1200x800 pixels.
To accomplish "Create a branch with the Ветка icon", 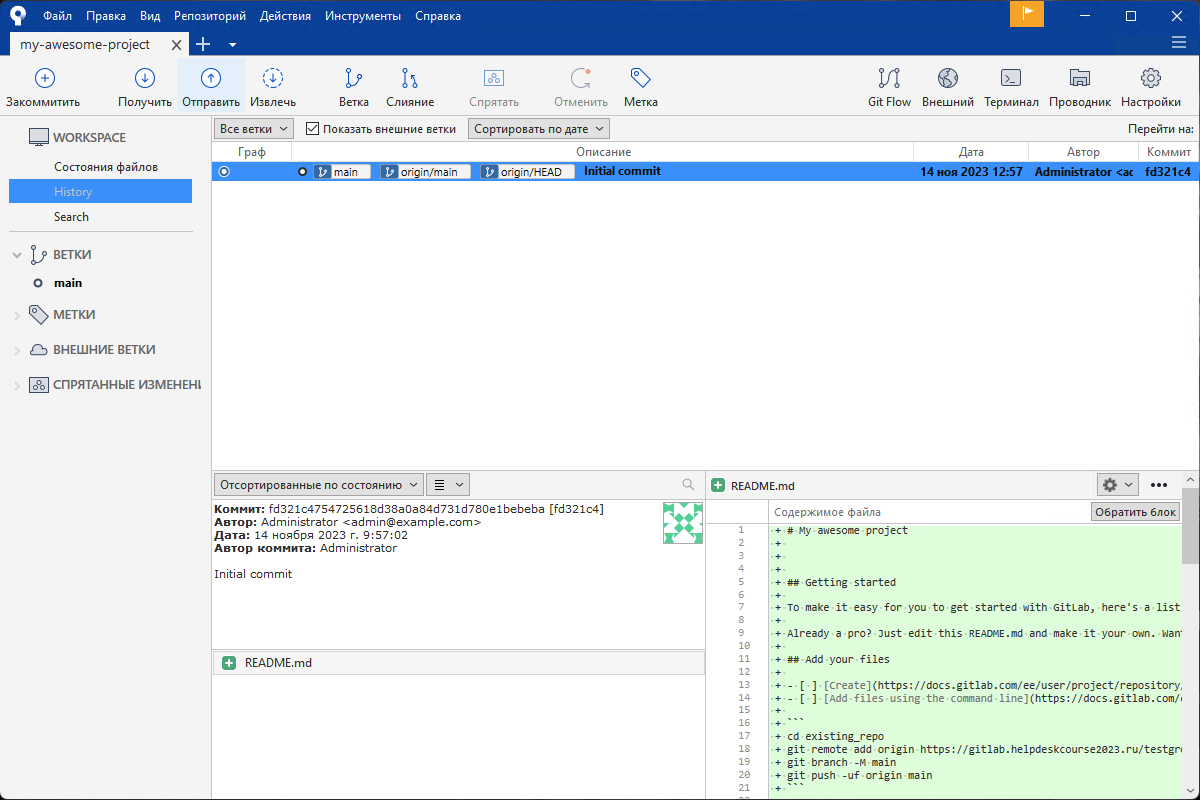I will 353,79.
